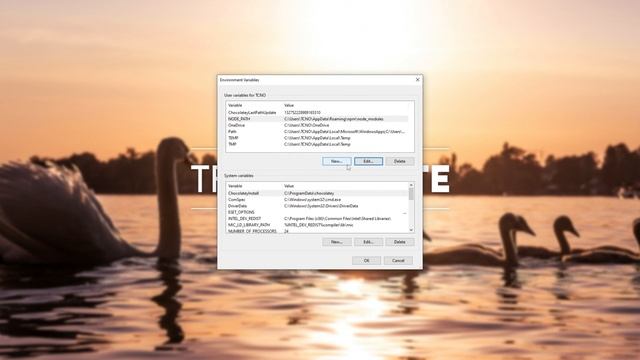This screenshot has height=360, width=640.
Task: Select the NUMBER_OF_PROCESSORS system variable row
Action: click(317, 231)
